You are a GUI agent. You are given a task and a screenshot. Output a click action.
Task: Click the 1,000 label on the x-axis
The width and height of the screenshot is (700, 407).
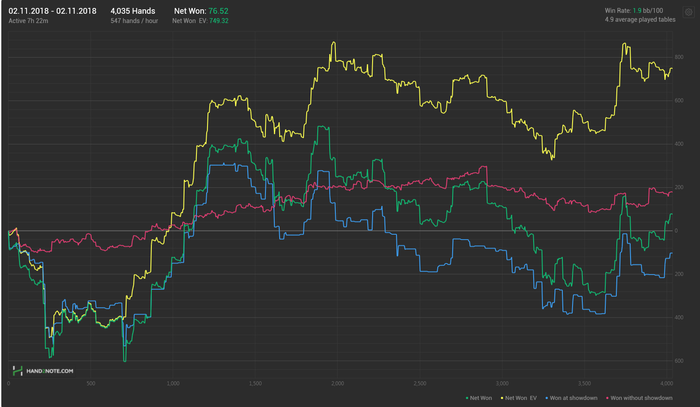(x=173, y=383)
